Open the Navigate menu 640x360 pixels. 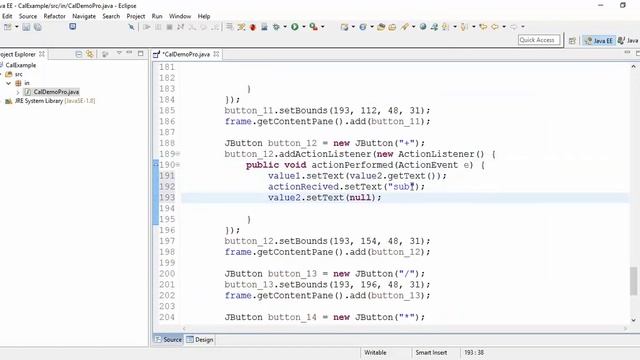(x=84, y=16)
